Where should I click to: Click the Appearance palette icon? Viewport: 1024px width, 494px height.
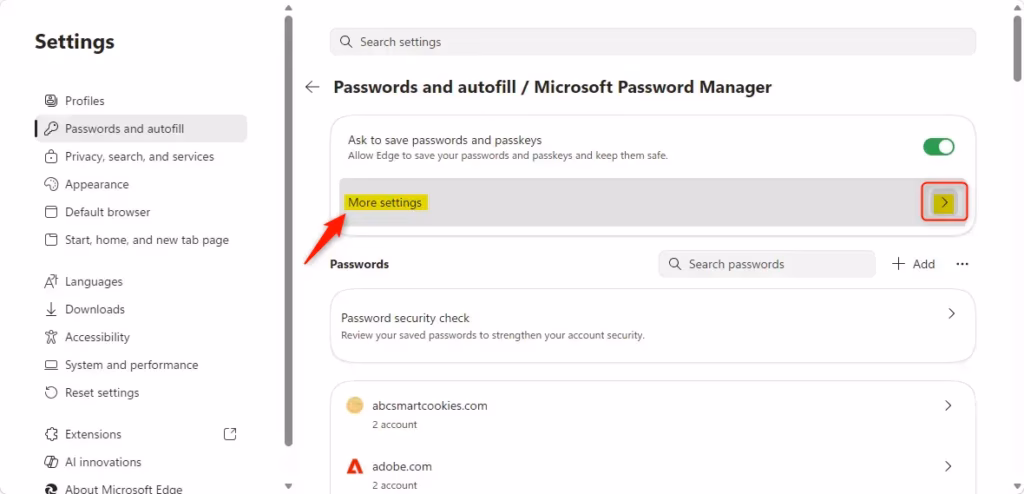(x=51, y=185)
